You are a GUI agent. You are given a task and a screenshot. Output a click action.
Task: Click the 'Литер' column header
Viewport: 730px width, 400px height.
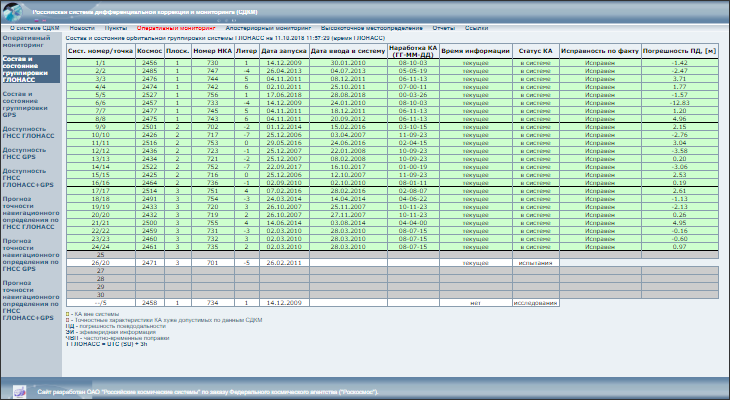click(x=247, y=51)
